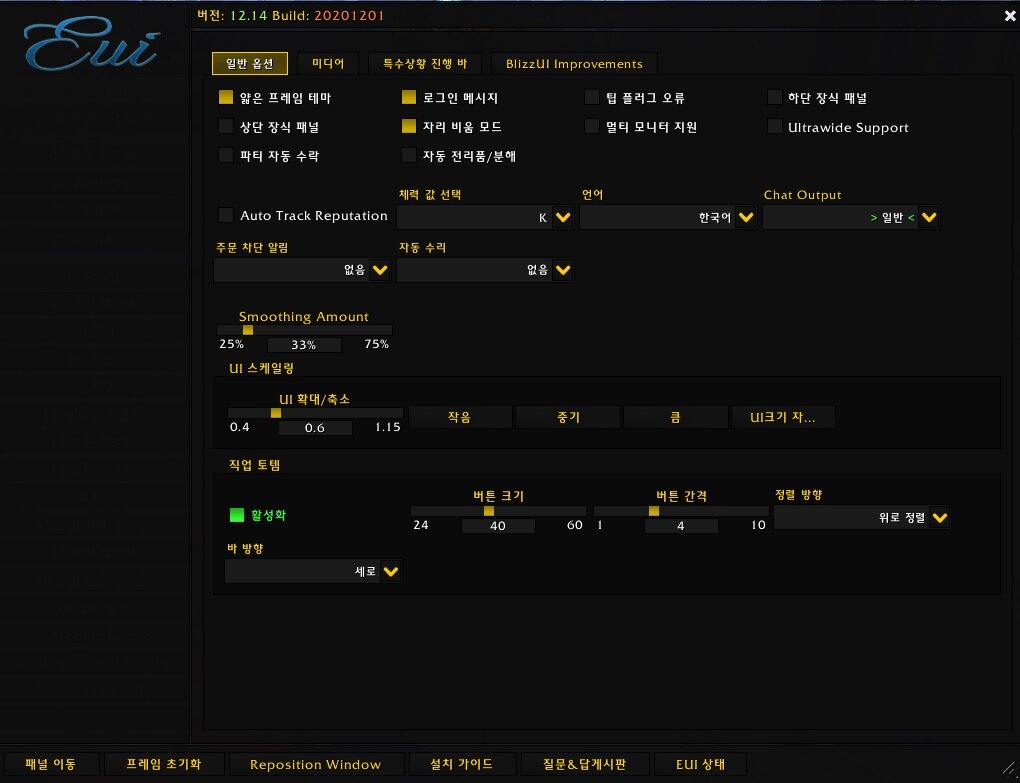
Task: Uncheck the 얇은 프레임 테마 option
Action: [x=226, y=98]
